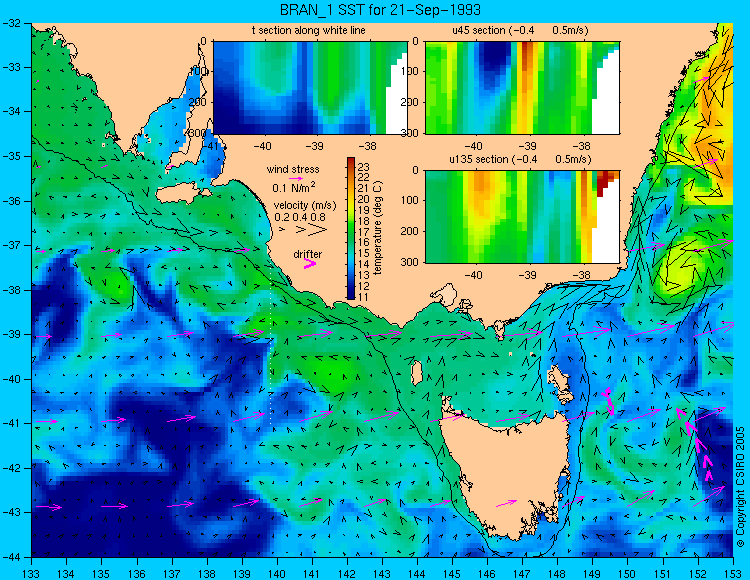Click King Island in Bass Strait
Image resolution: width=750 pixels, height=580 pixels.
[417, 372]
